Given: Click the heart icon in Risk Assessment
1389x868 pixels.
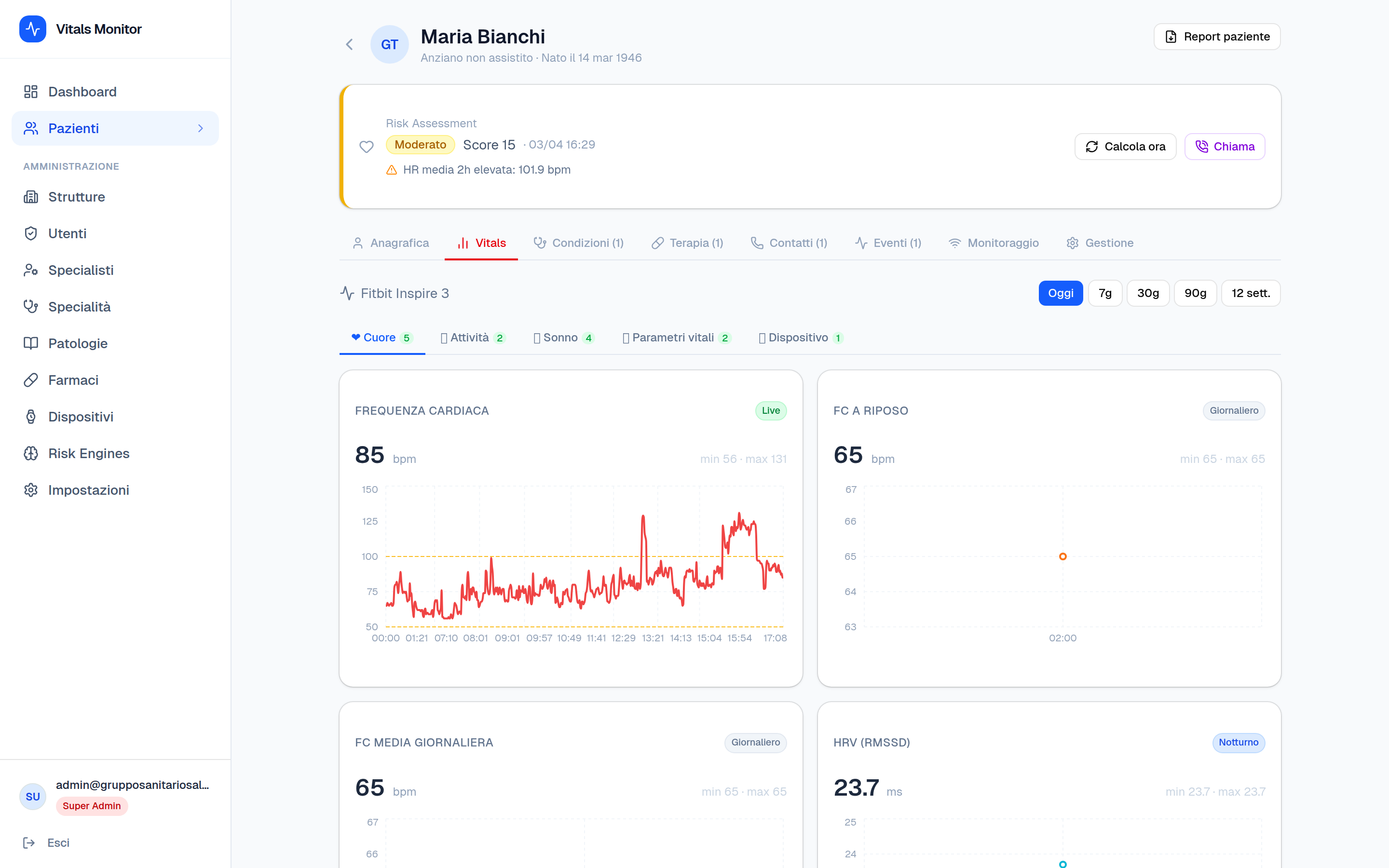Looking at the screenshot, I should point(366,147).
